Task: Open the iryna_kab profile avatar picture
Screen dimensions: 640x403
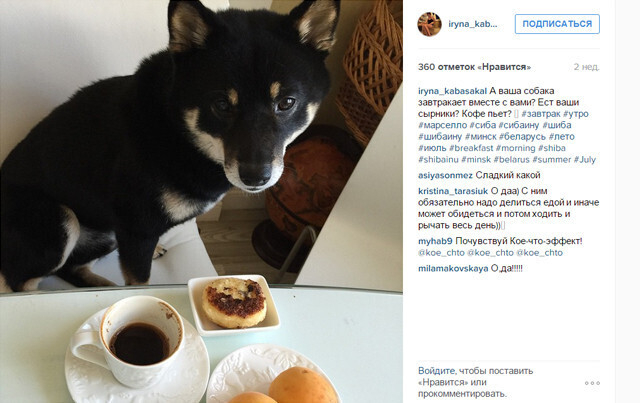Action: coord(429,24)
